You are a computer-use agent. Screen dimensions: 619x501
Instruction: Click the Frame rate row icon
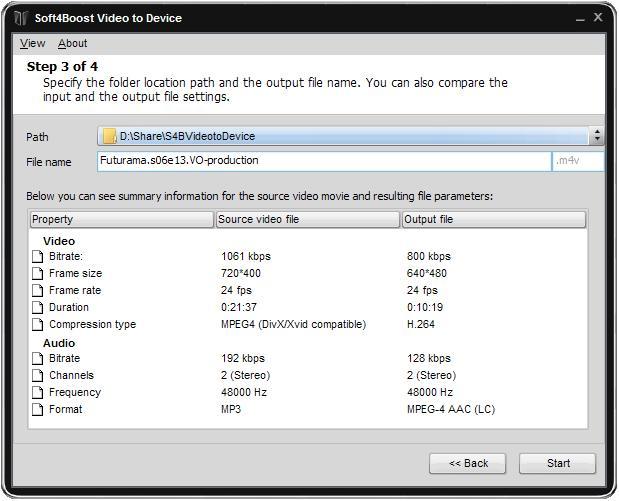38,291
